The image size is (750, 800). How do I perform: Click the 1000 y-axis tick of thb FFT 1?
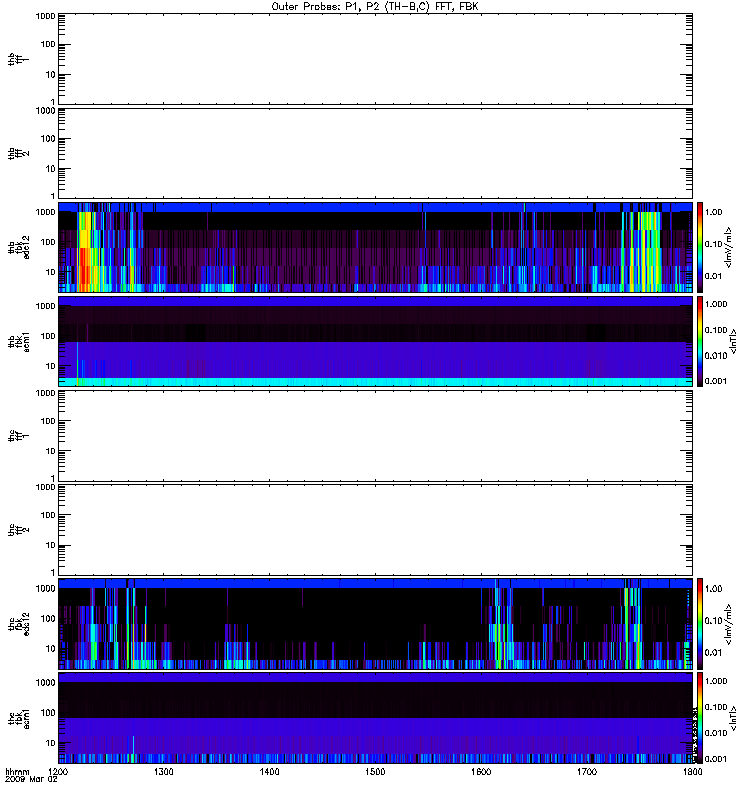(x=45, y=16)
